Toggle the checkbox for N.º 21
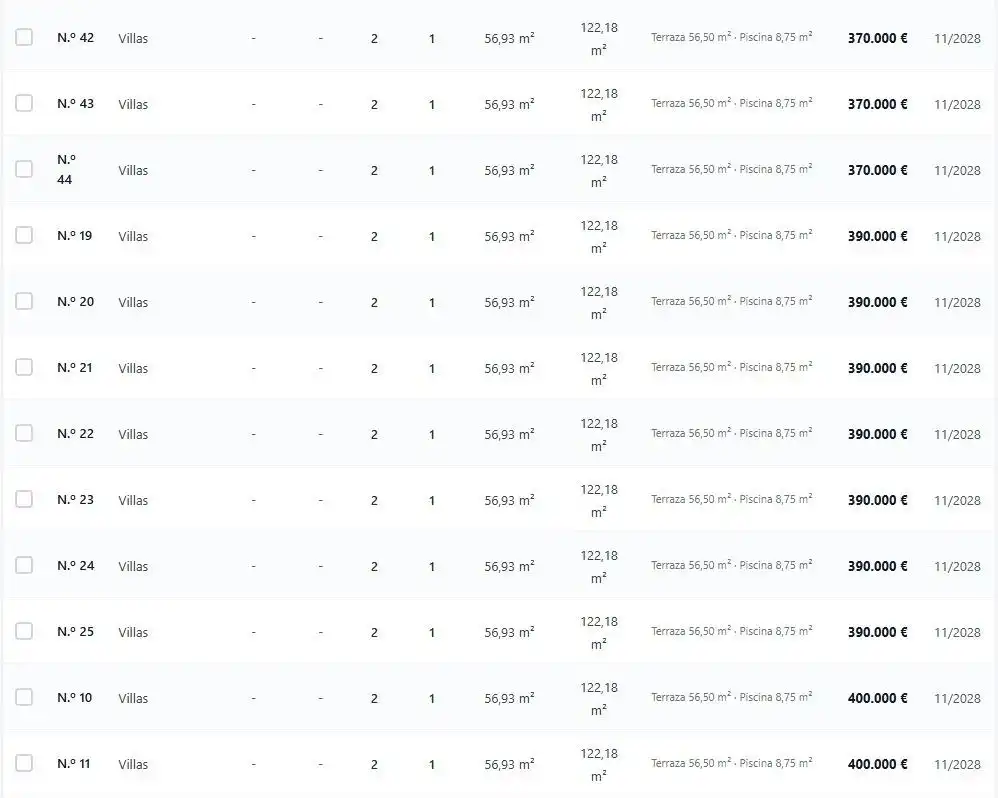Image resolution: width=998 pixels, height=798 pixels. coord(24,367)
